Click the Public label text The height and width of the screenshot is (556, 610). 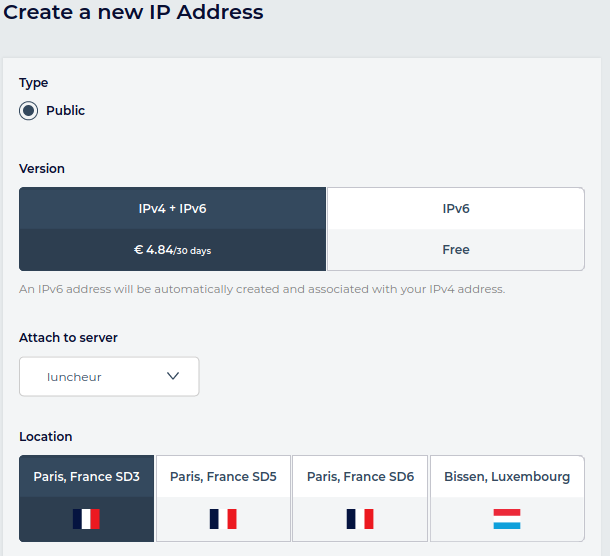(x=65, y=111)
